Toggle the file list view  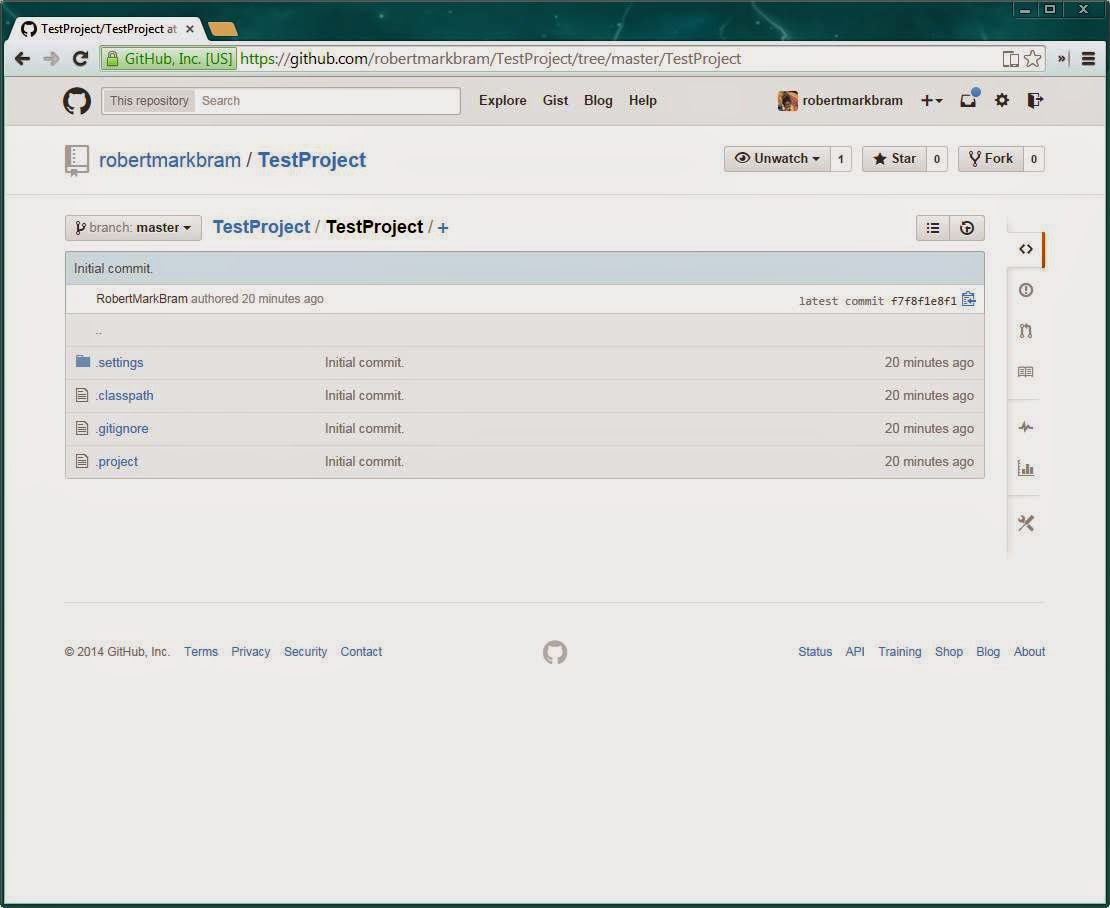pos(932,227)
